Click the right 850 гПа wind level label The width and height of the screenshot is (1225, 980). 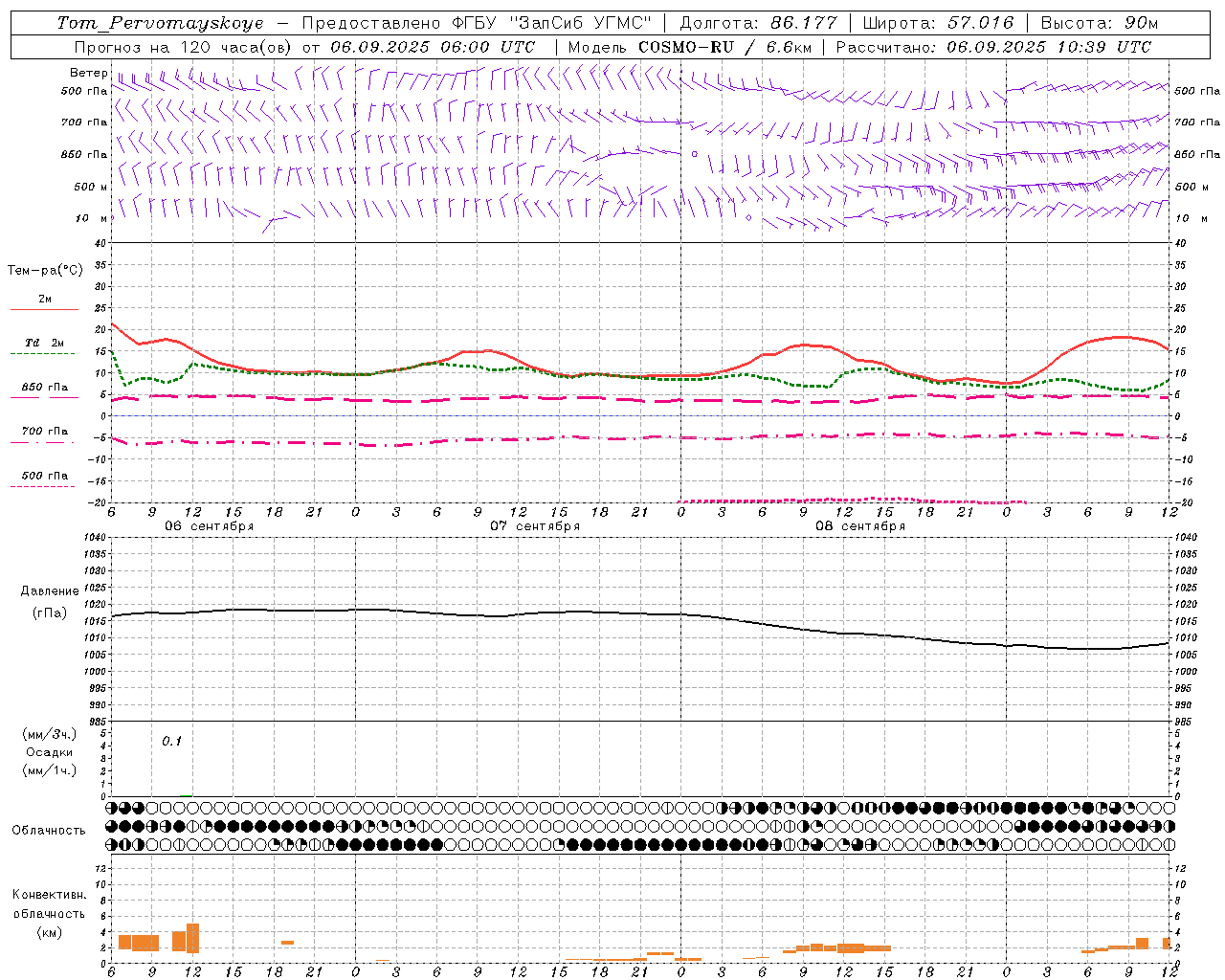1197,154
